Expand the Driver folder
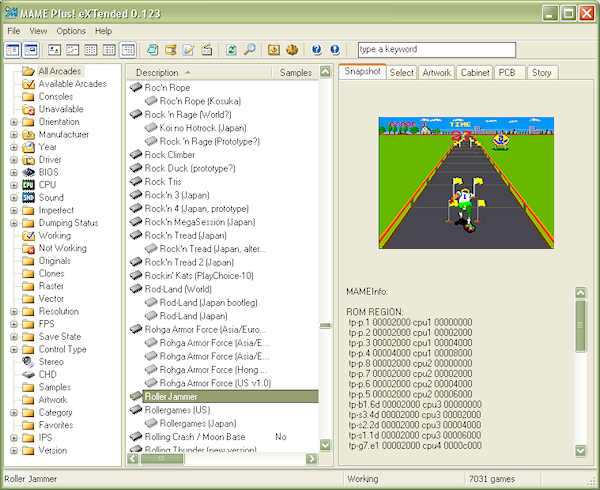The width and height of the screenshot is (600, 490). tap(14, 160)
